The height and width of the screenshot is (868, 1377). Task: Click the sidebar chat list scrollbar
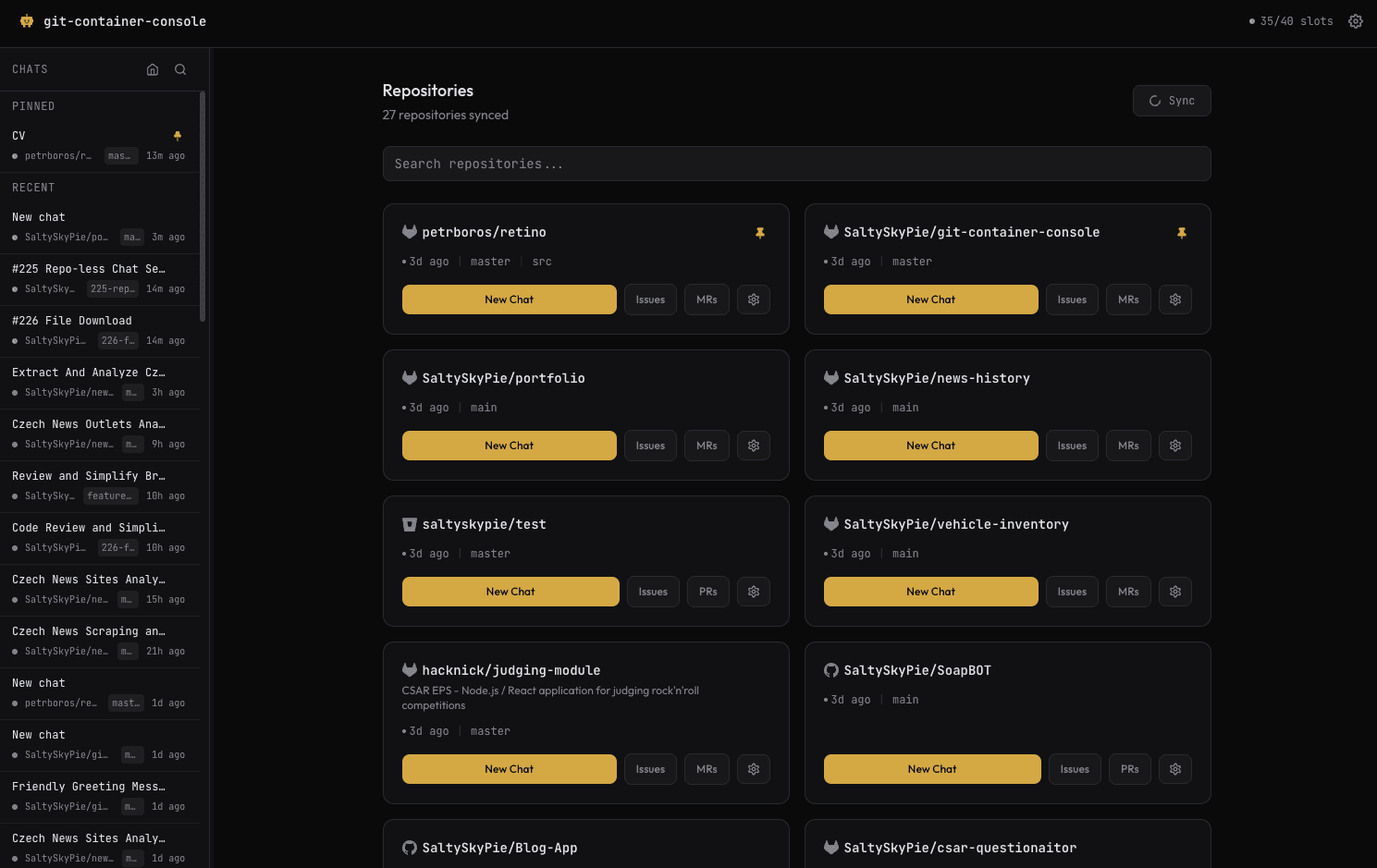[203, 205]
